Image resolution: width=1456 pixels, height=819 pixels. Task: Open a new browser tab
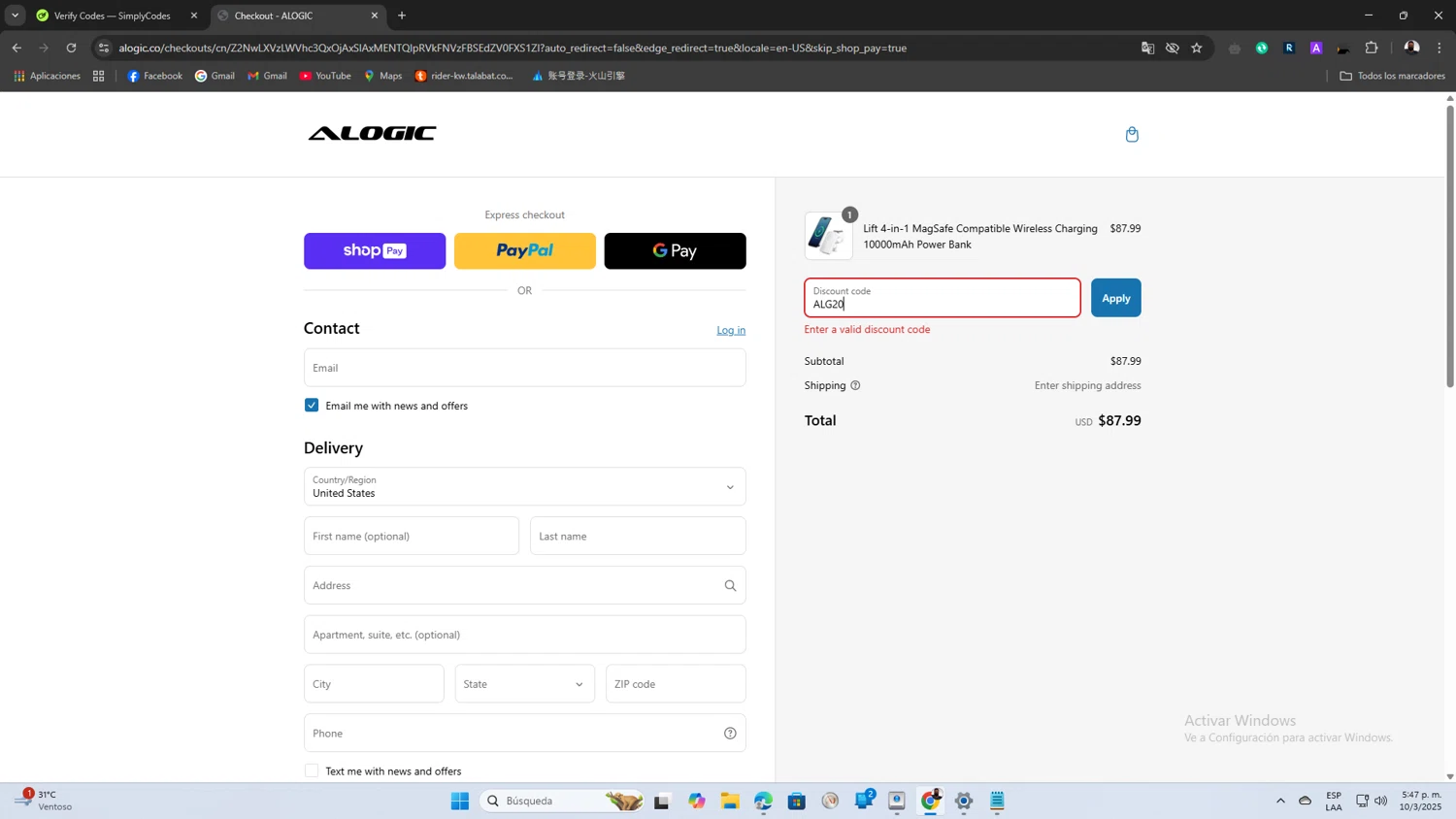pyautogui.click(x=402, y=16)
